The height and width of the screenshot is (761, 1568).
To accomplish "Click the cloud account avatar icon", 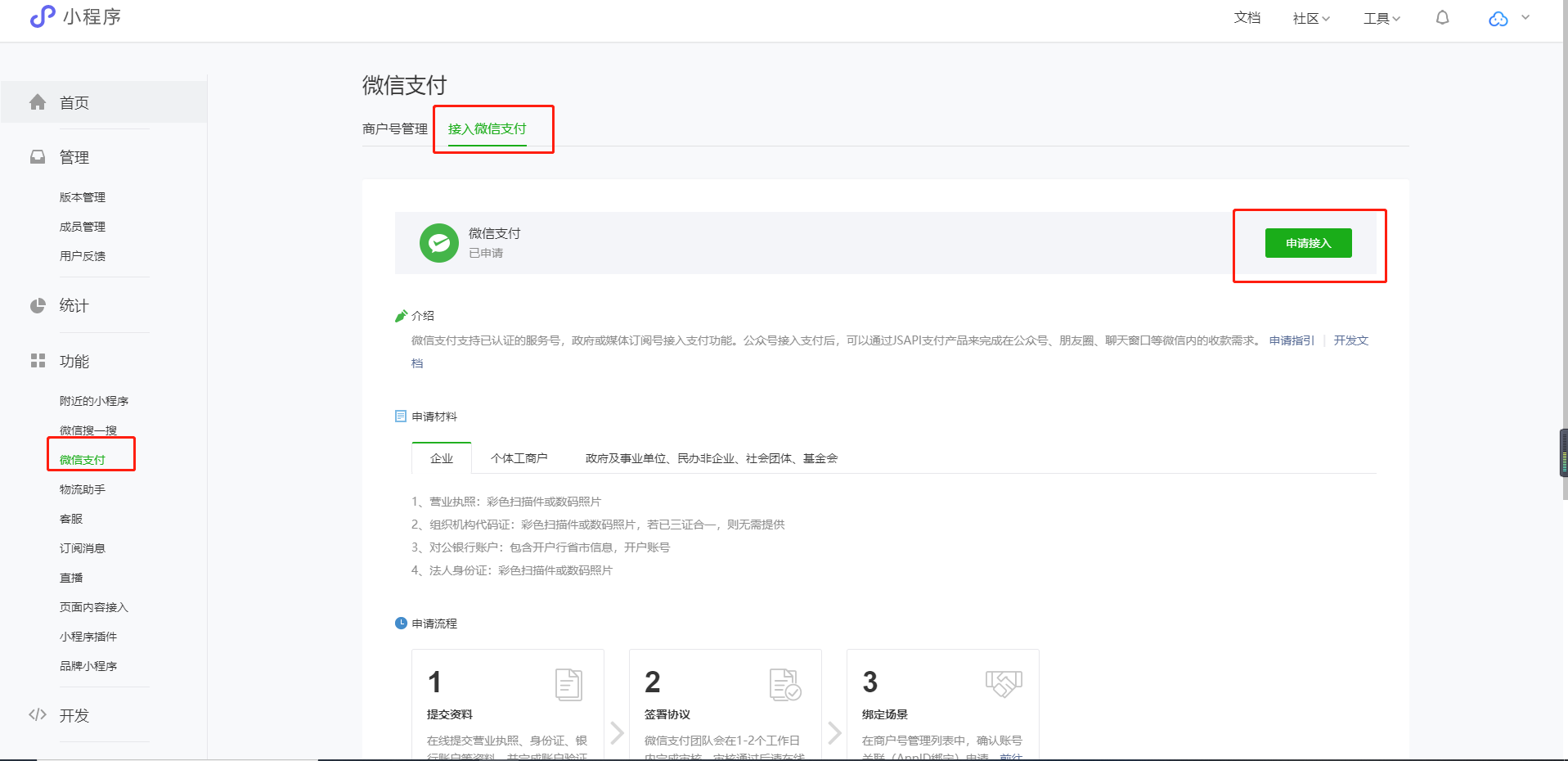I will [1498, 19].
